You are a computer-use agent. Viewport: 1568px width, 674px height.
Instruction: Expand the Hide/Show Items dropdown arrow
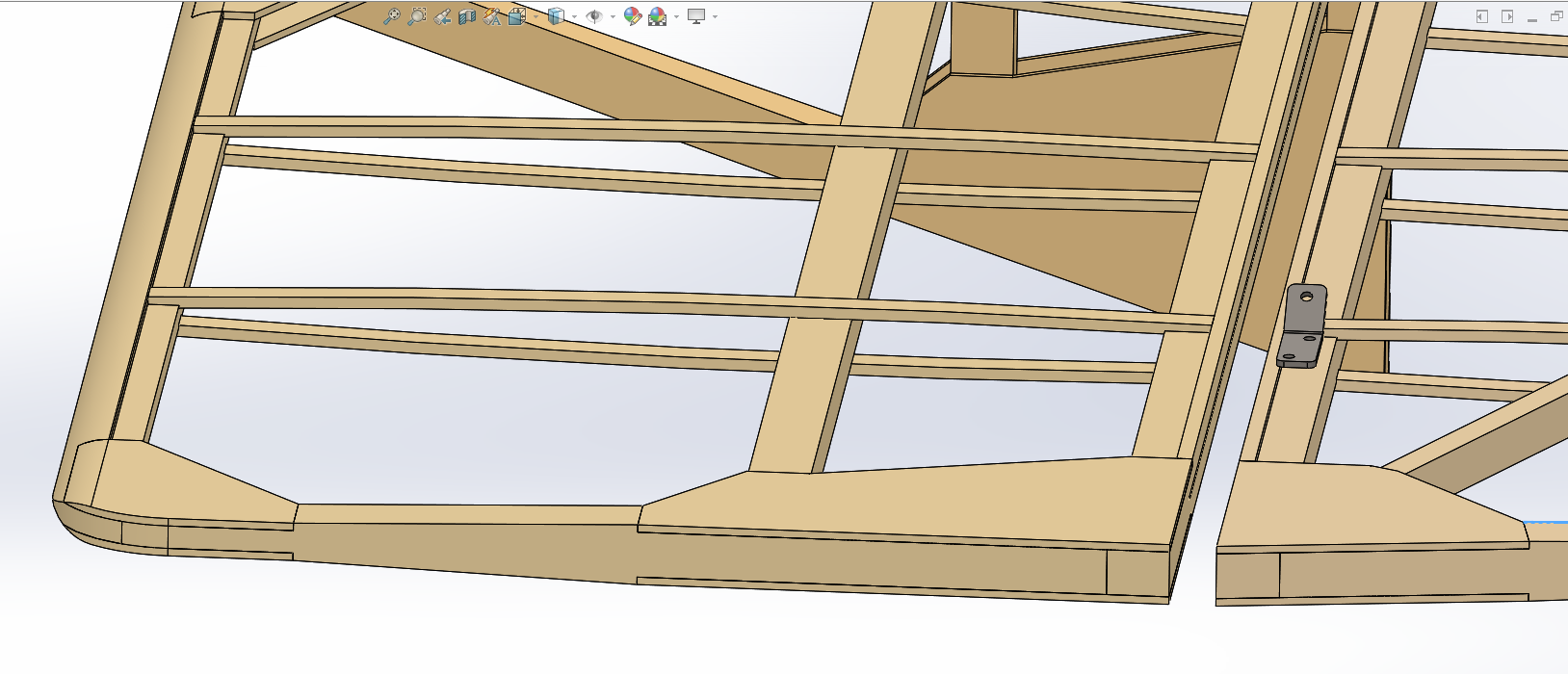(x=613, y=16)
